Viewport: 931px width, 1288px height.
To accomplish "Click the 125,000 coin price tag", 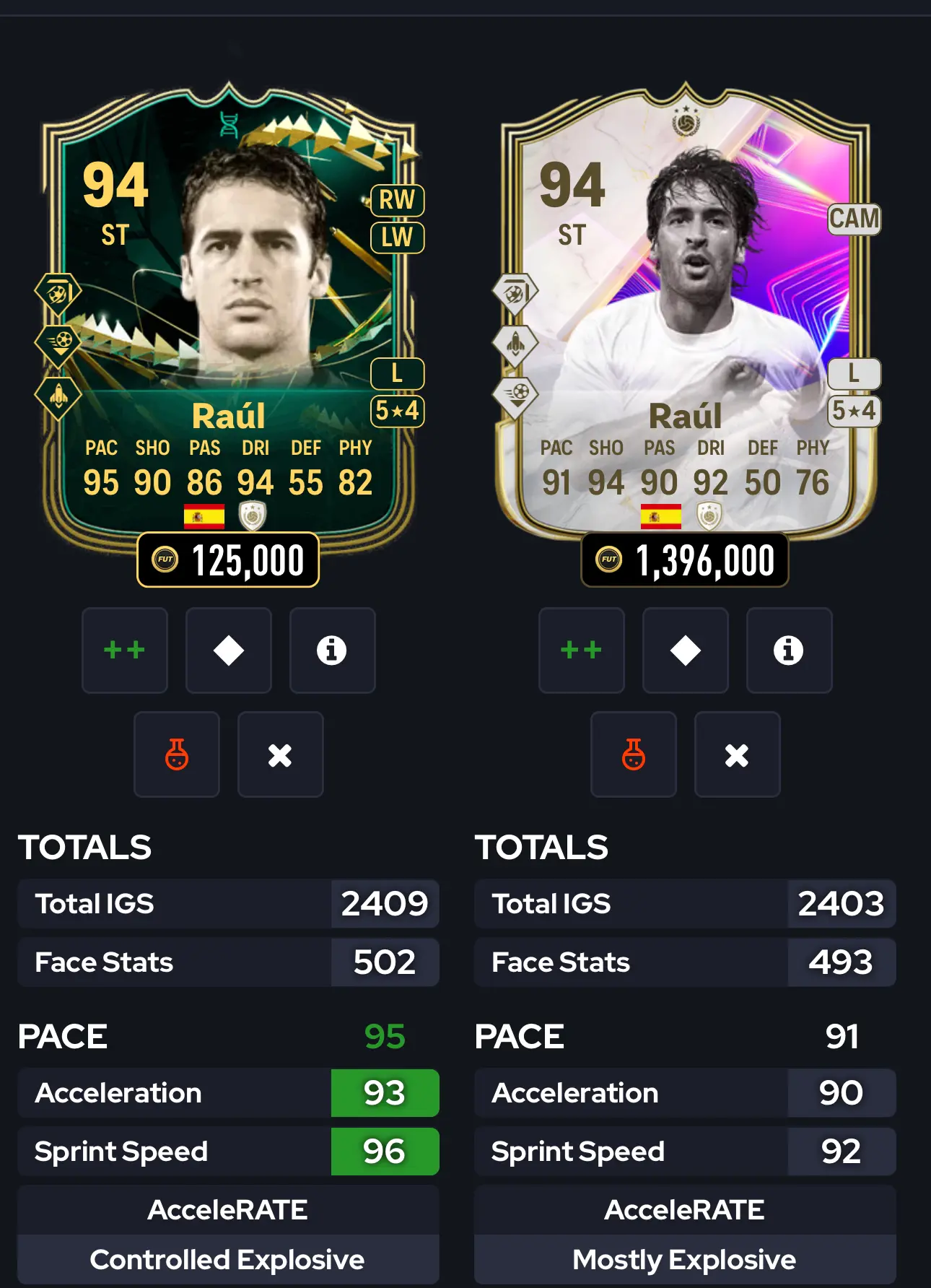I will [228, 560].
